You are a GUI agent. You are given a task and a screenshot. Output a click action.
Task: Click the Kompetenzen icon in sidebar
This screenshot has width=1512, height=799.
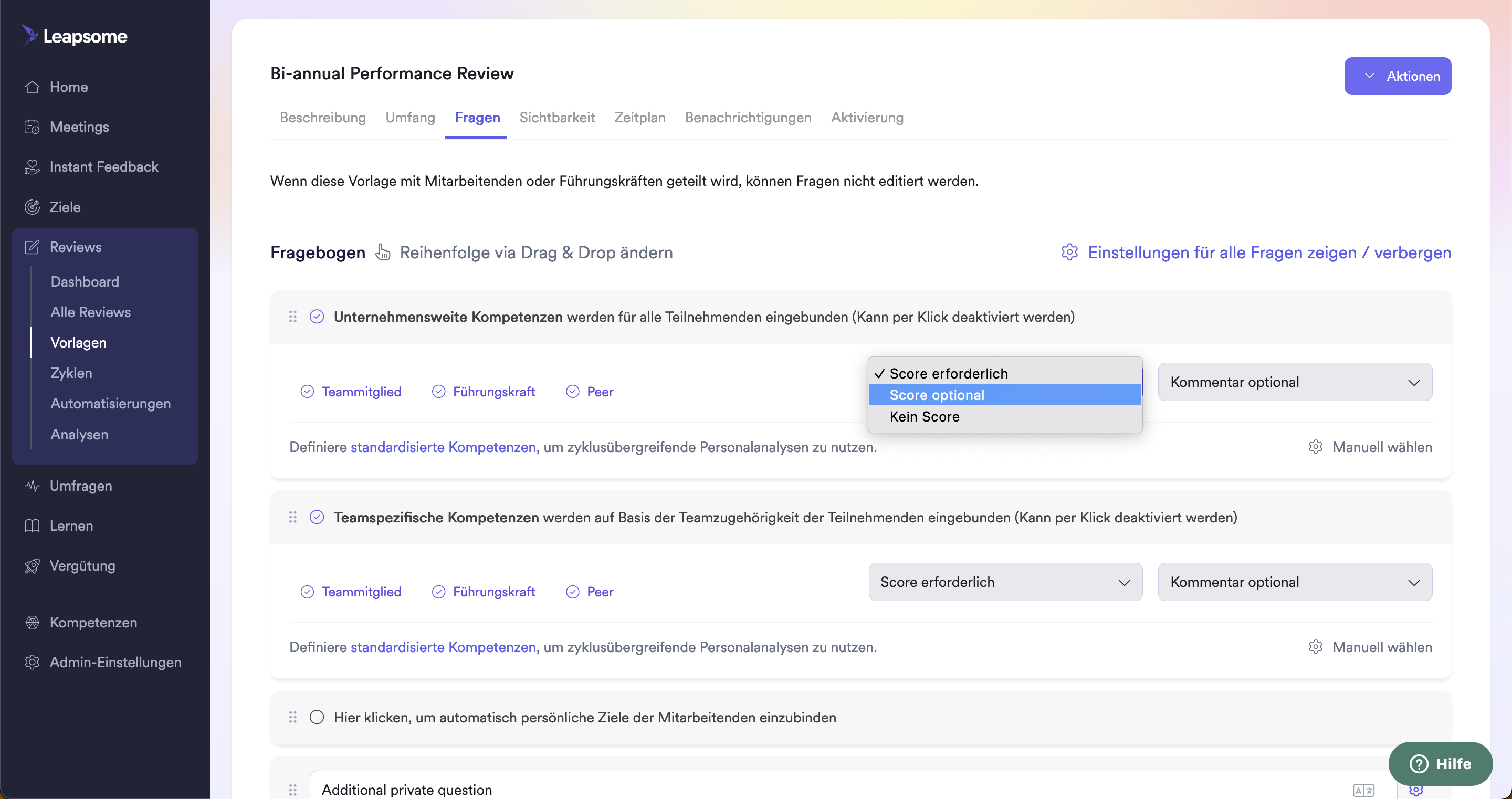(x=32, y=622)
